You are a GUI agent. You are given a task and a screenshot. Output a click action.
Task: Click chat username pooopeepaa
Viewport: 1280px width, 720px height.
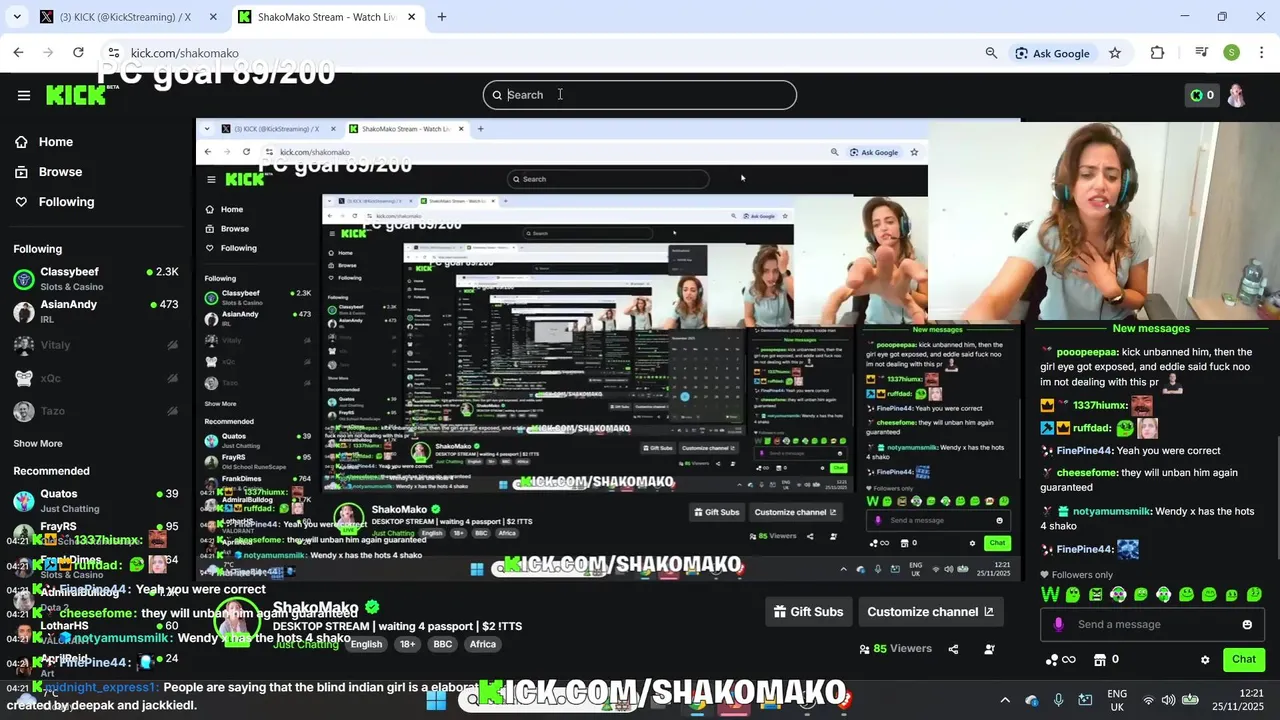tap(1087, 353)
